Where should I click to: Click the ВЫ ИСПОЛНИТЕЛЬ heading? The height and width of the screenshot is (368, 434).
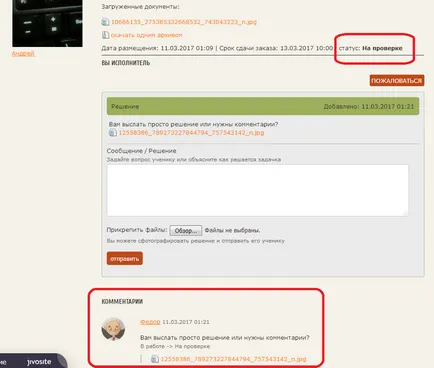click(126, 63)
